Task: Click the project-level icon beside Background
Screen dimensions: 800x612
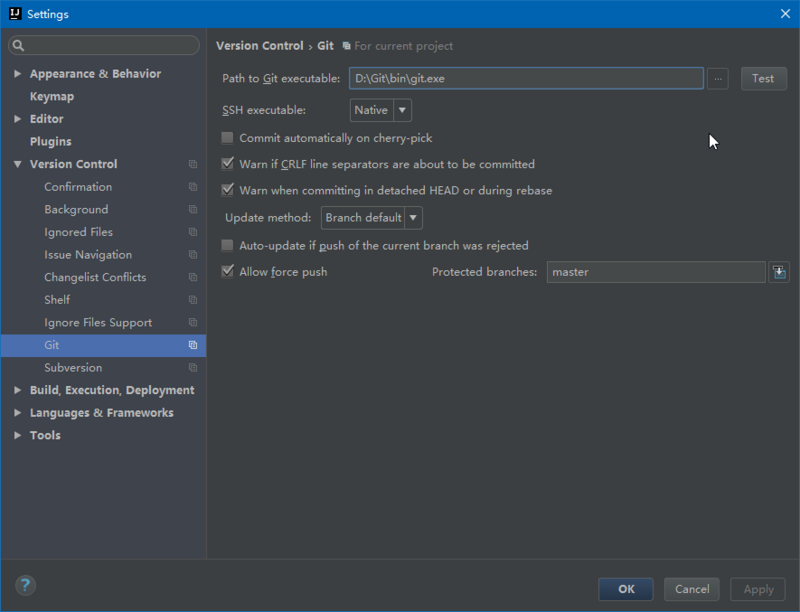Action: click(x=193, y=209)
